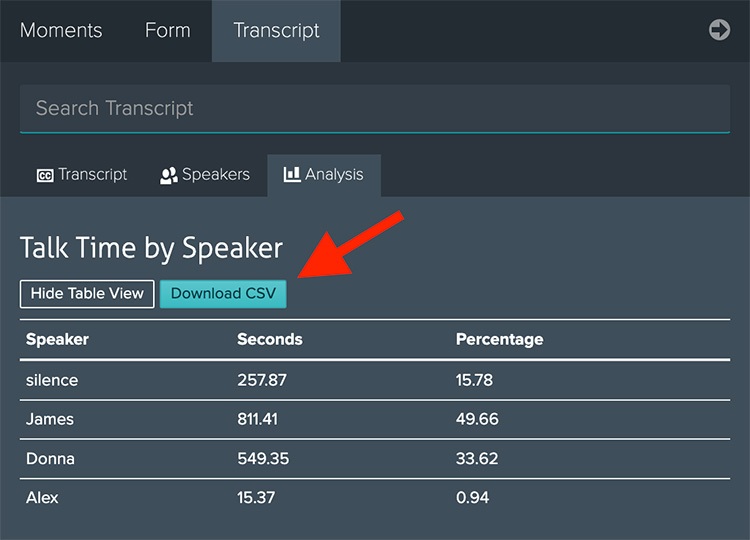Switch to the Form tab
This screenshot has width=750, height=540.
tap(167, 31)
